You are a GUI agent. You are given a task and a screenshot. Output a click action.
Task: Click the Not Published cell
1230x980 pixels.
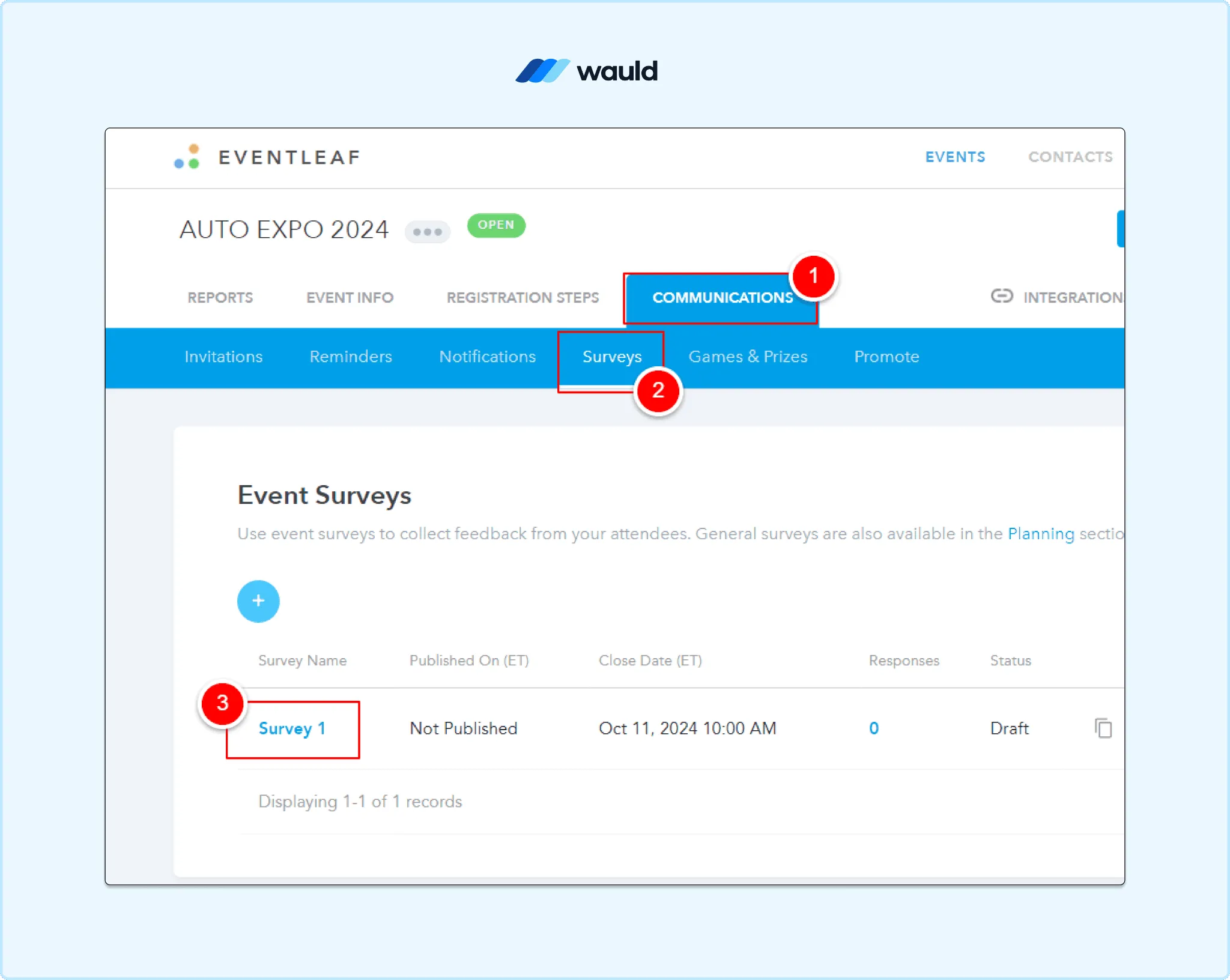(463, 728)
